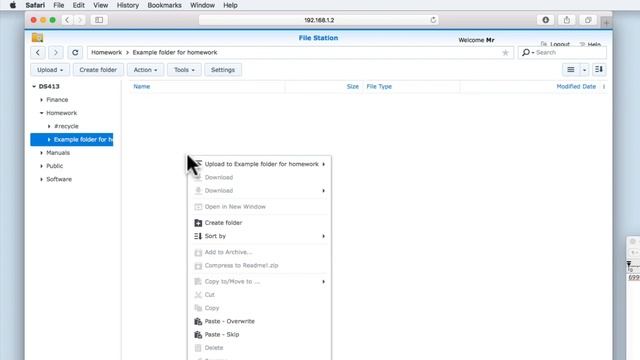Reload the page in Safari address bar
Viewport: 640px width, 360px height.
coord(433,20)
